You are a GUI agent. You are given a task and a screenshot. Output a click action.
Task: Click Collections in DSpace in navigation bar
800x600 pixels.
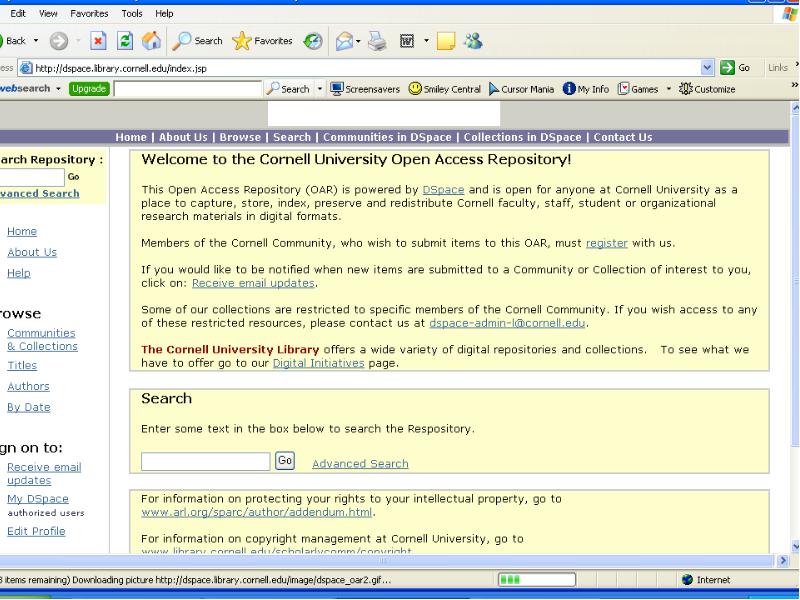522,137
